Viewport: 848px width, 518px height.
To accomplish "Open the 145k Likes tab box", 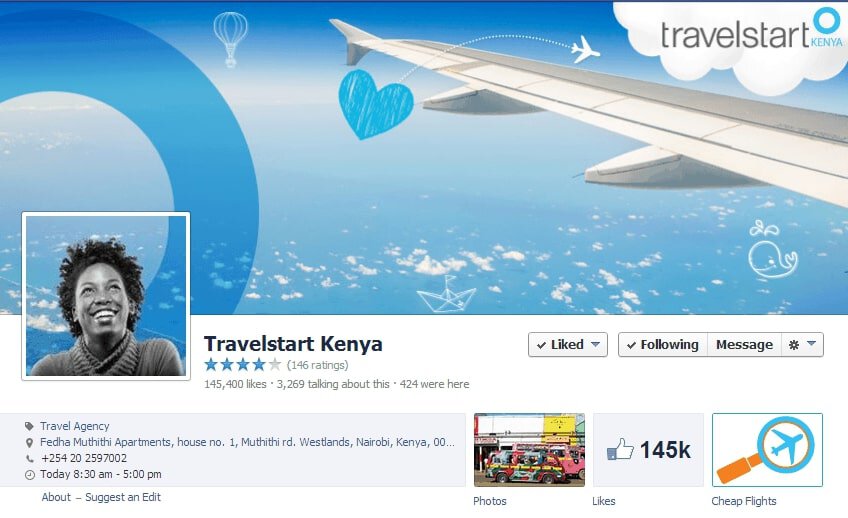I will click(648, 450).
